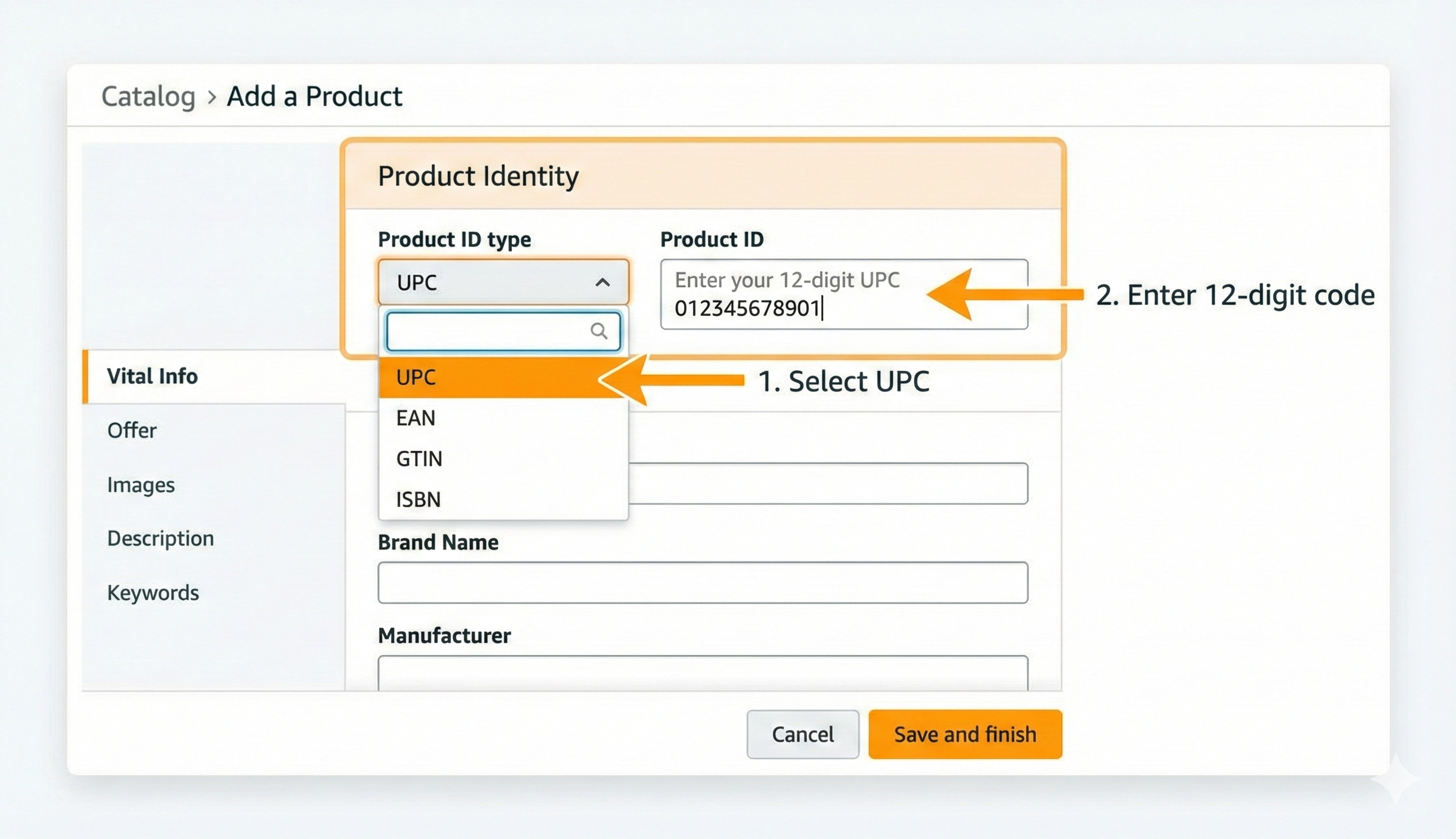Image resolution: width=1456 pixels, height=839 pixels.
Task: Click the Product Identity section header
Action: click(477, 176)
